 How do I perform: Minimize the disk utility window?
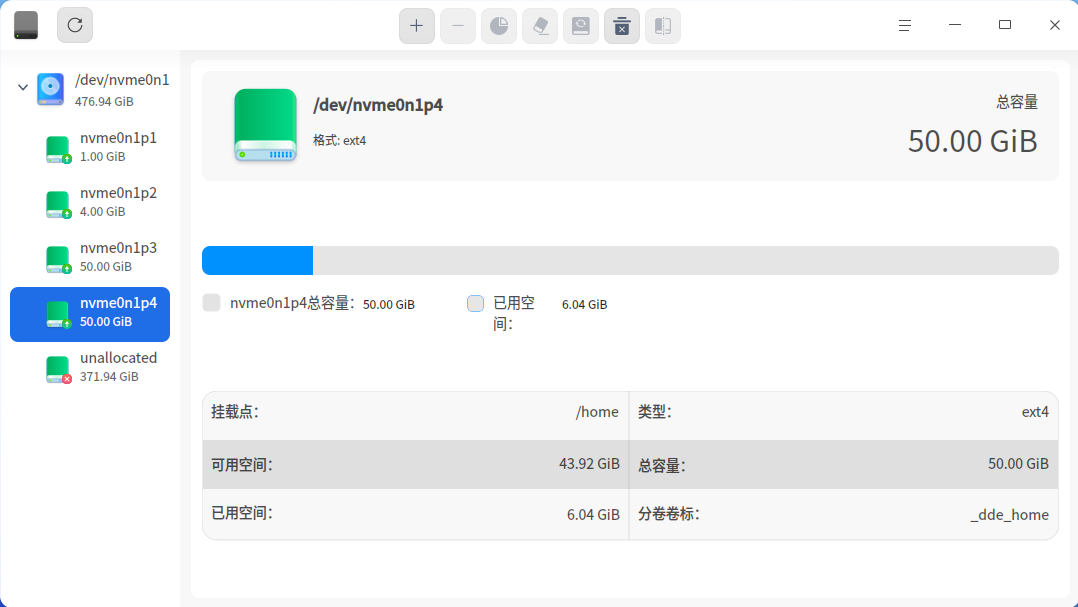(955, 25)
